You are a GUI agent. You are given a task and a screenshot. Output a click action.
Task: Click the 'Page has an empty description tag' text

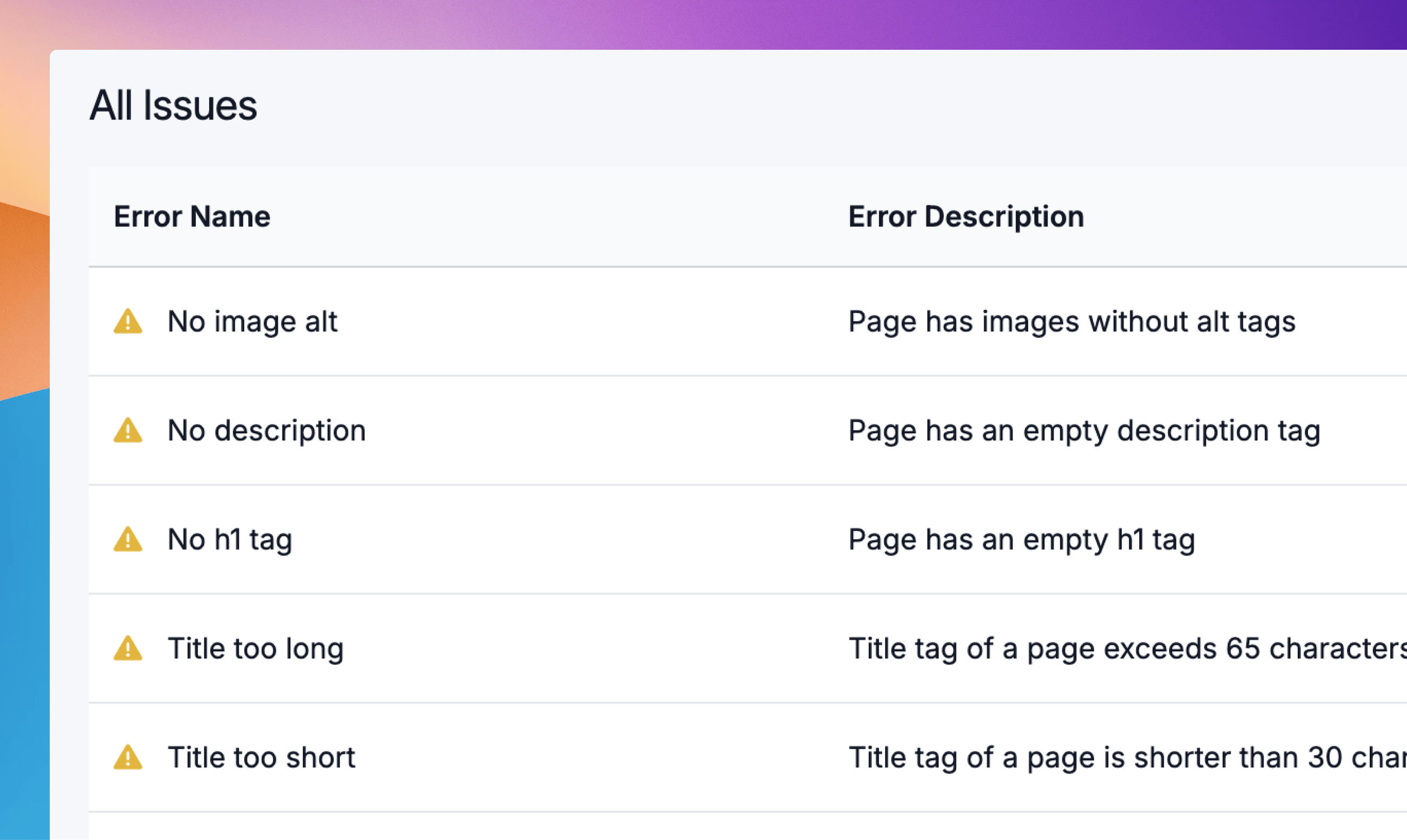tap(1084, 431)
